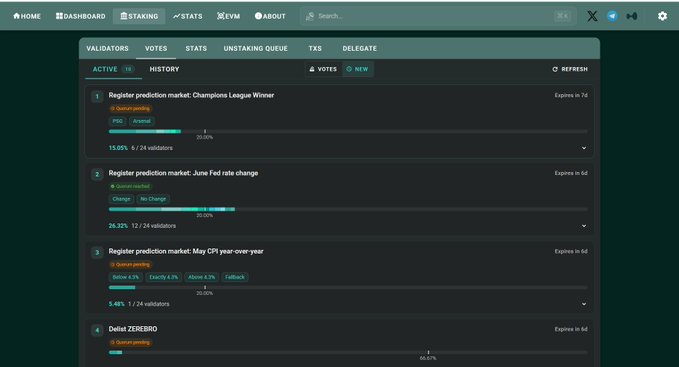Viewport: 679px width, 367px height.
Task: Select the Votes toggle button
Action: 323,69
